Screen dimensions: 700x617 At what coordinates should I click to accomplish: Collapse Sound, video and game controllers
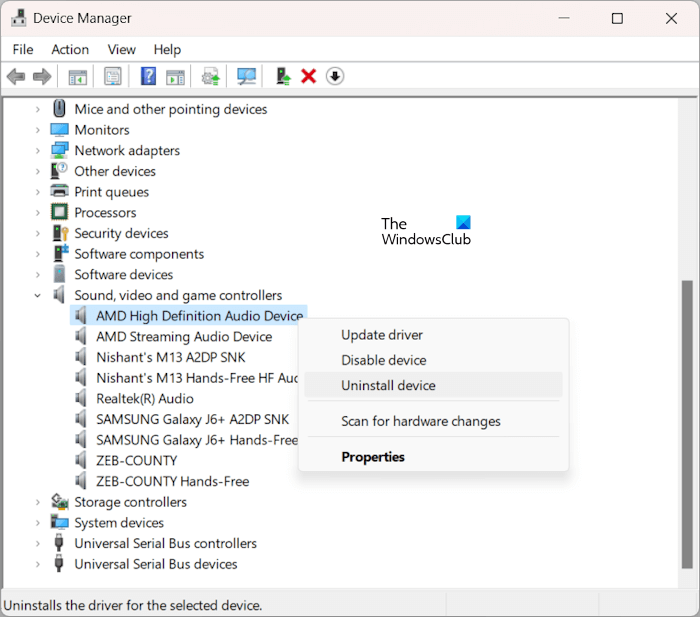click(38, 296)
